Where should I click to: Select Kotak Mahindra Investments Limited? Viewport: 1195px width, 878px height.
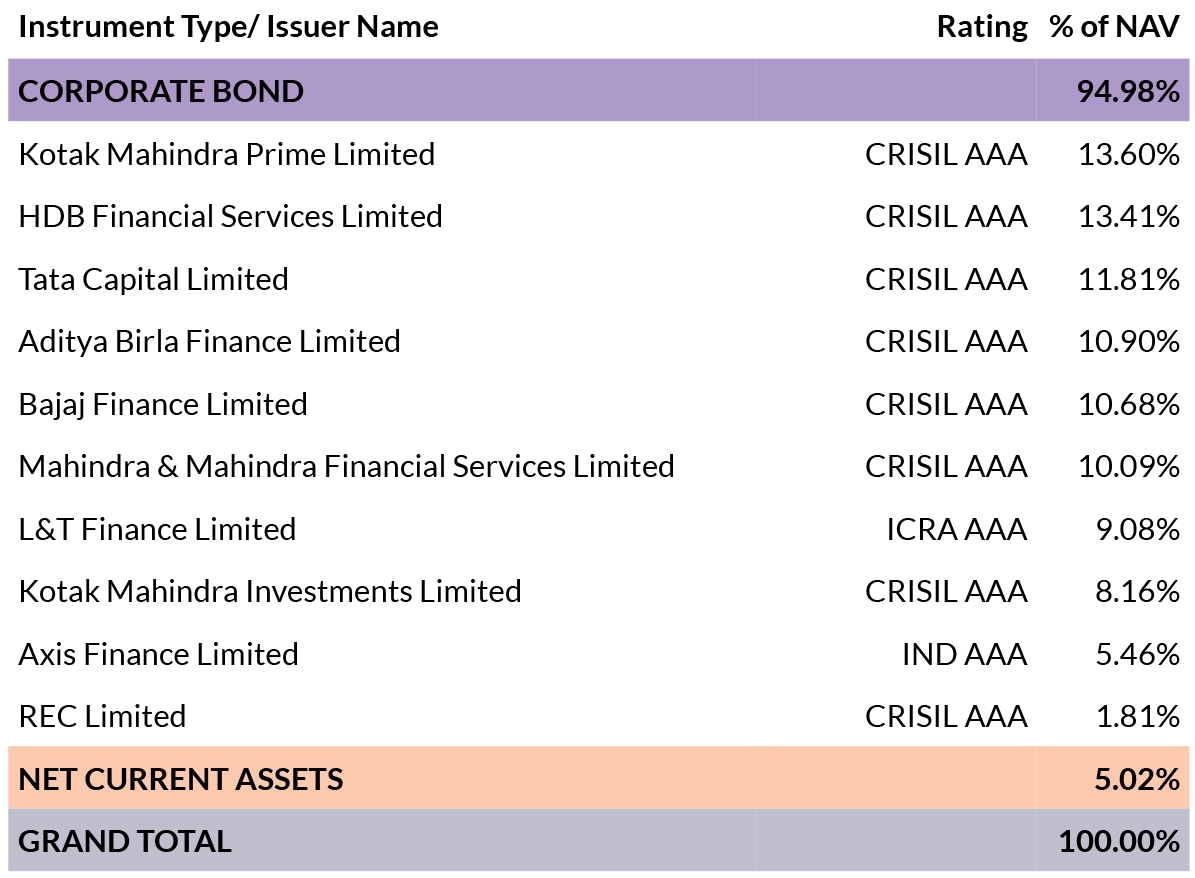click(x=270, y=591)
